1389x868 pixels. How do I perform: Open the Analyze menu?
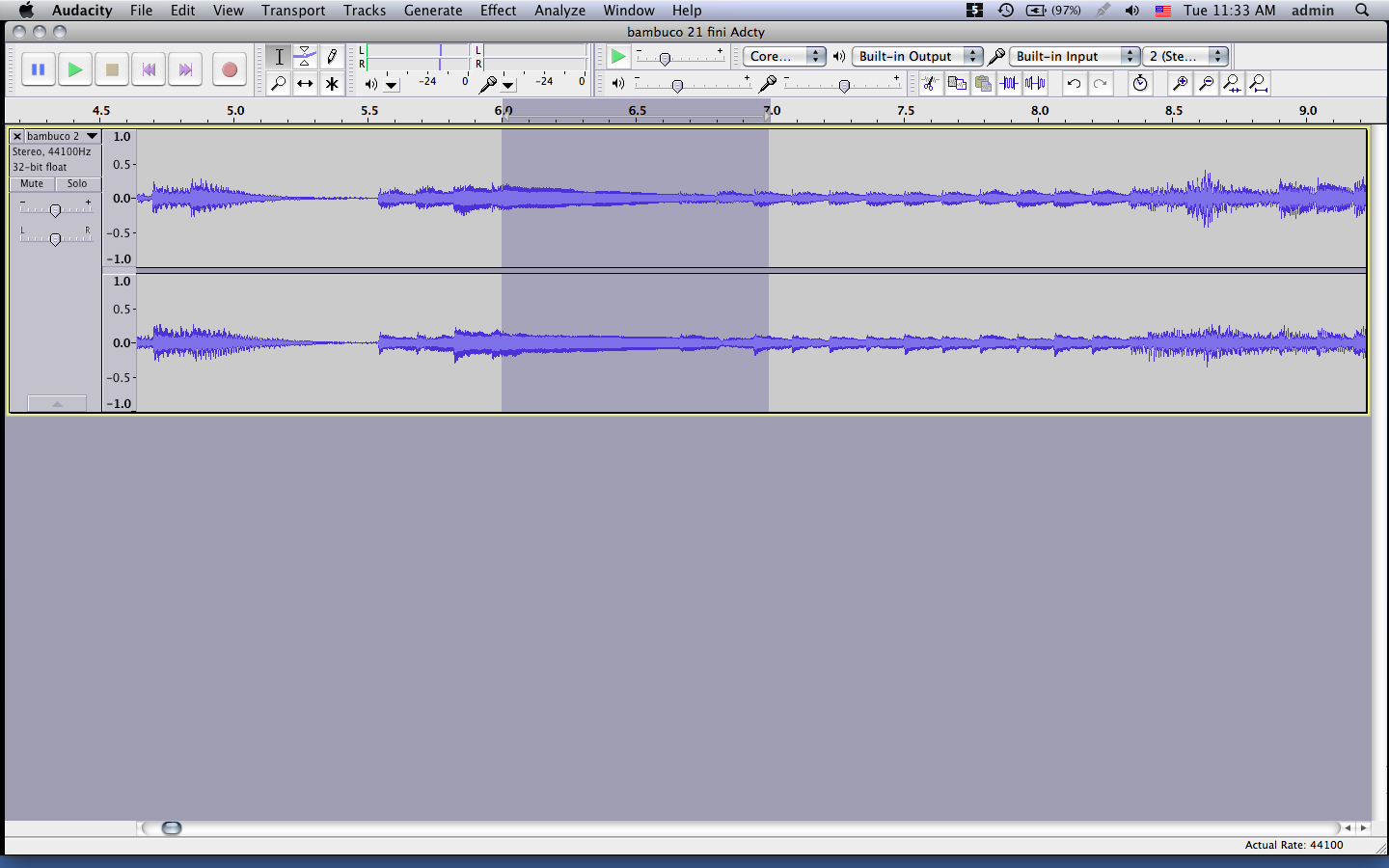coord(560,10)
